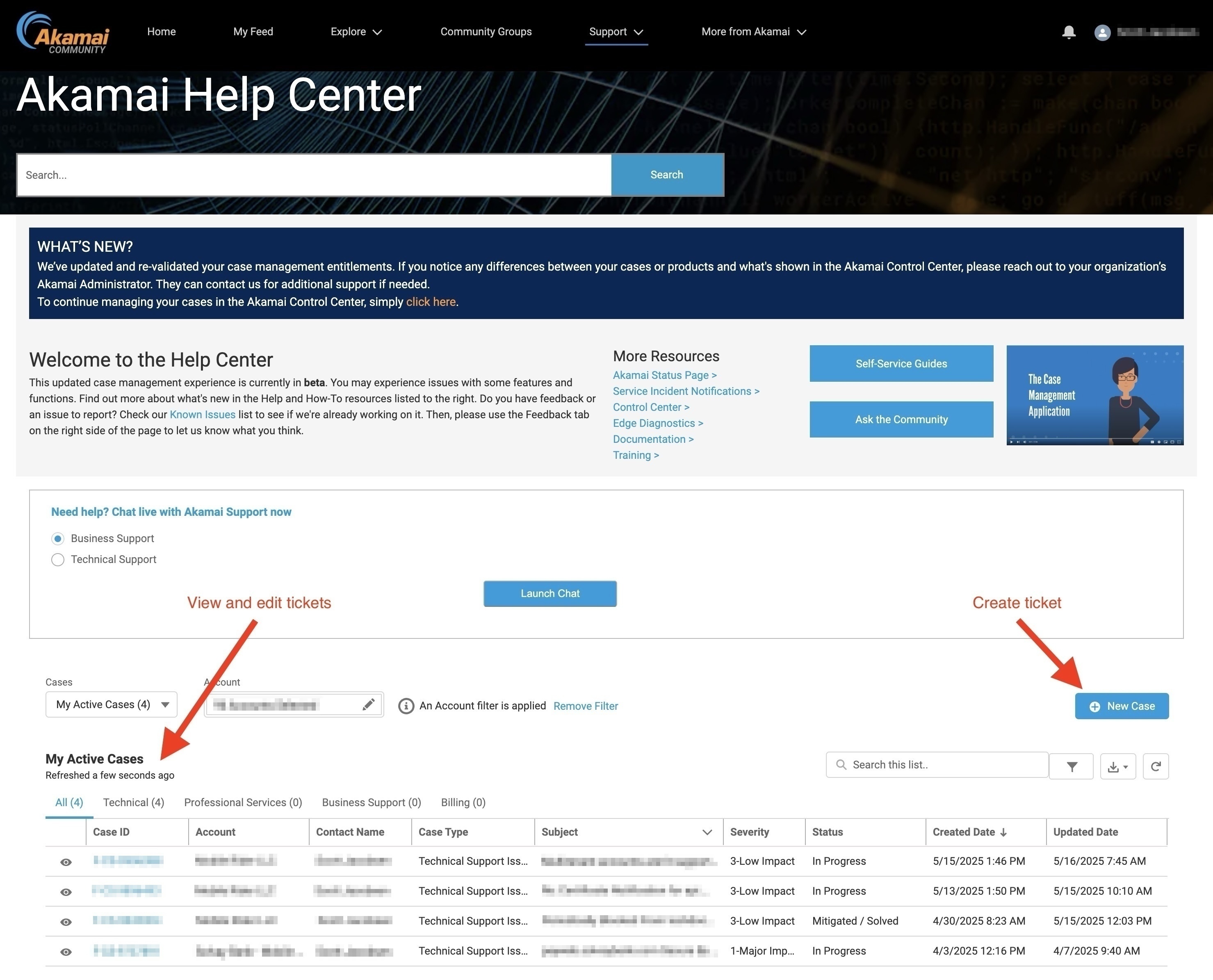Play the Case Management Application video thumbnail

click(x=1094, y=395)
